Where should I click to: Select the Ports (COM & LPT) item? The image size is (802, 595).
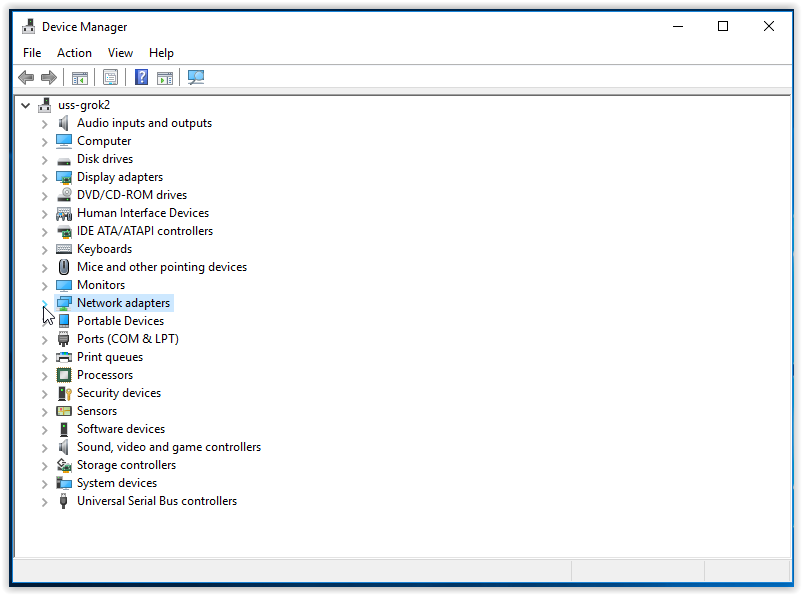pyautogui.click(x=127, y=339)
